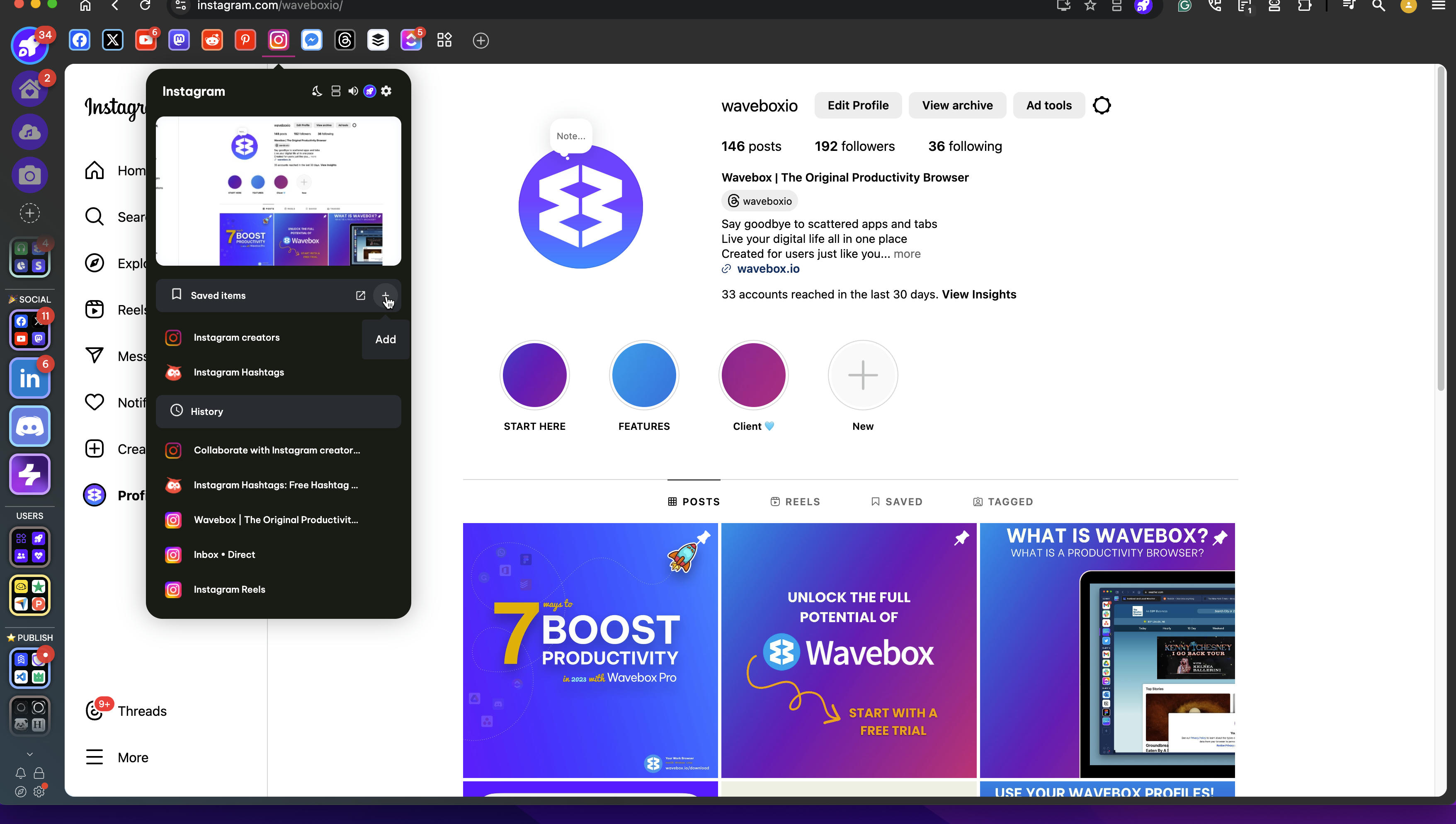1456x824 pixels.
Task: Click the Edit Profile button
Action: click(858, 105)
